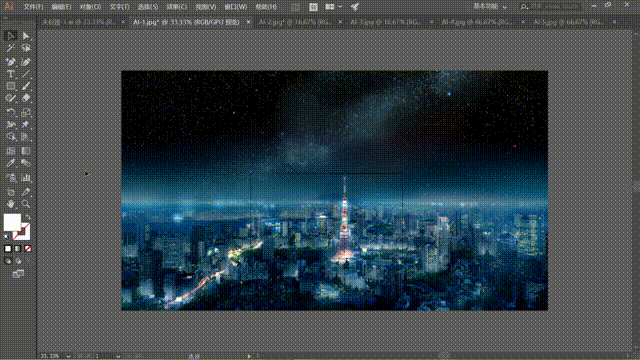Select the Rectangle tool

(x=11, y=86)
